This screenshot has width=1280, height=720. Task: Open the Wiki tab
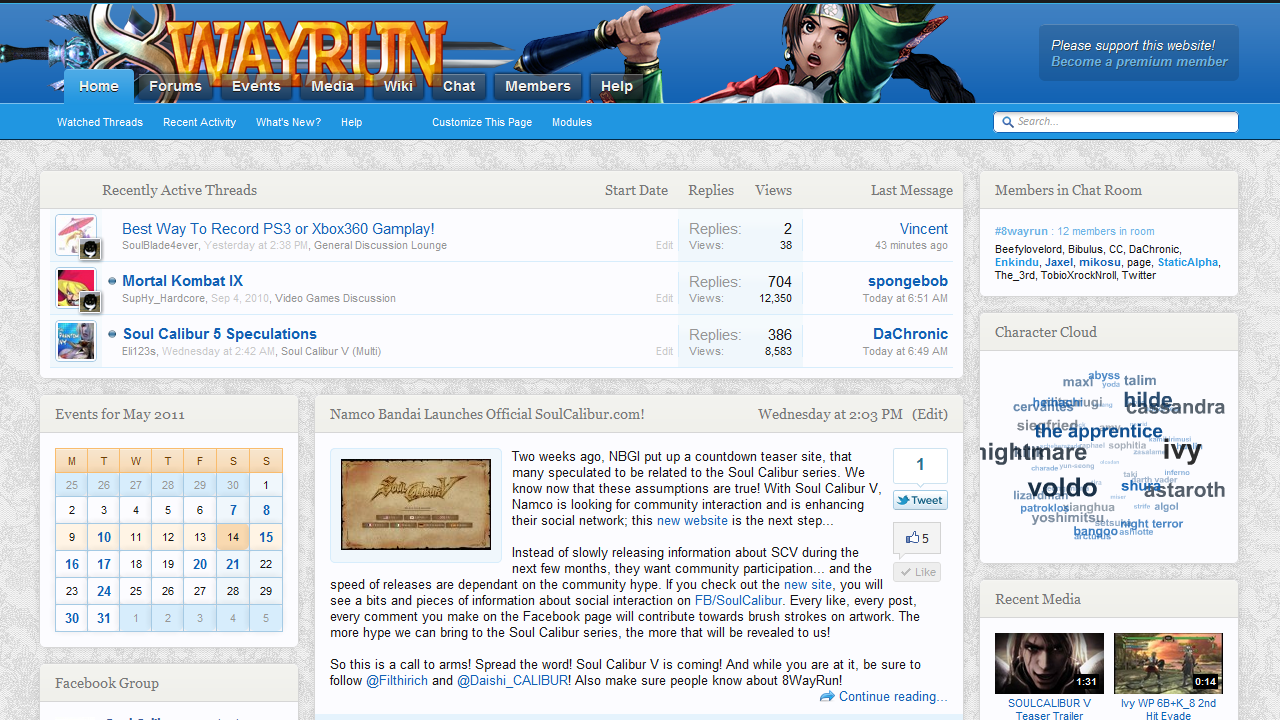(x=398, y=86)
